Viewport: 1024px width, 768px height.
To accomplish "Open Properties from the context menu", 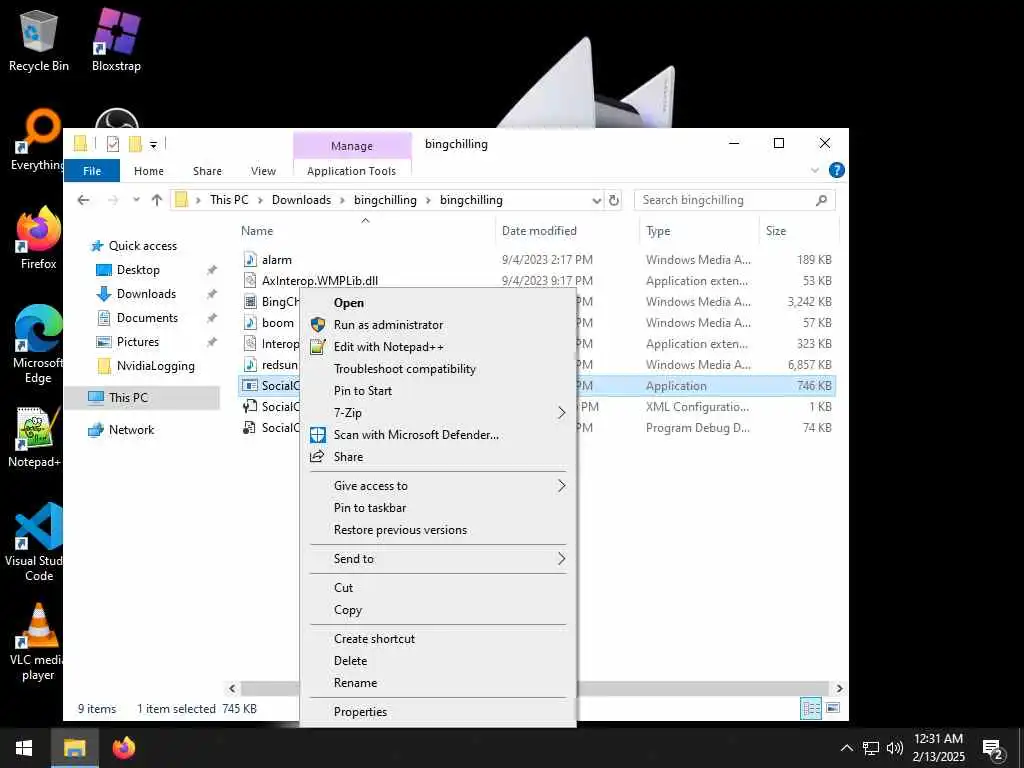I will click(x=438, y=712).
